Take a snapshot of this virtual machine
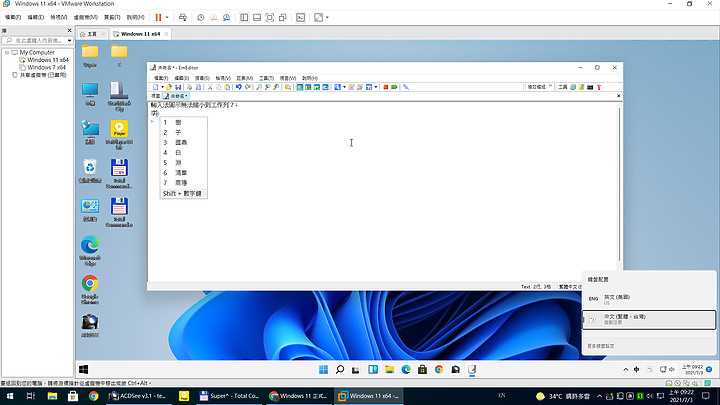This screenshot has width=720, height=405. point(201,17)
